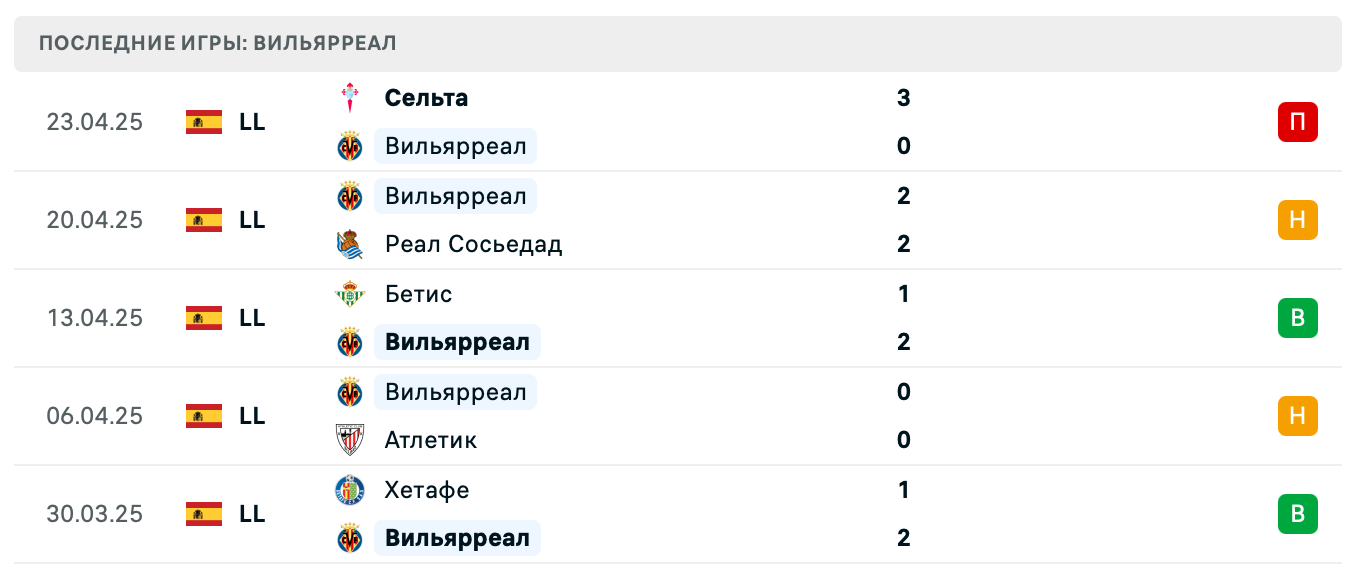
Task: Select the Атлетик team name
Action: click(431, 440)
